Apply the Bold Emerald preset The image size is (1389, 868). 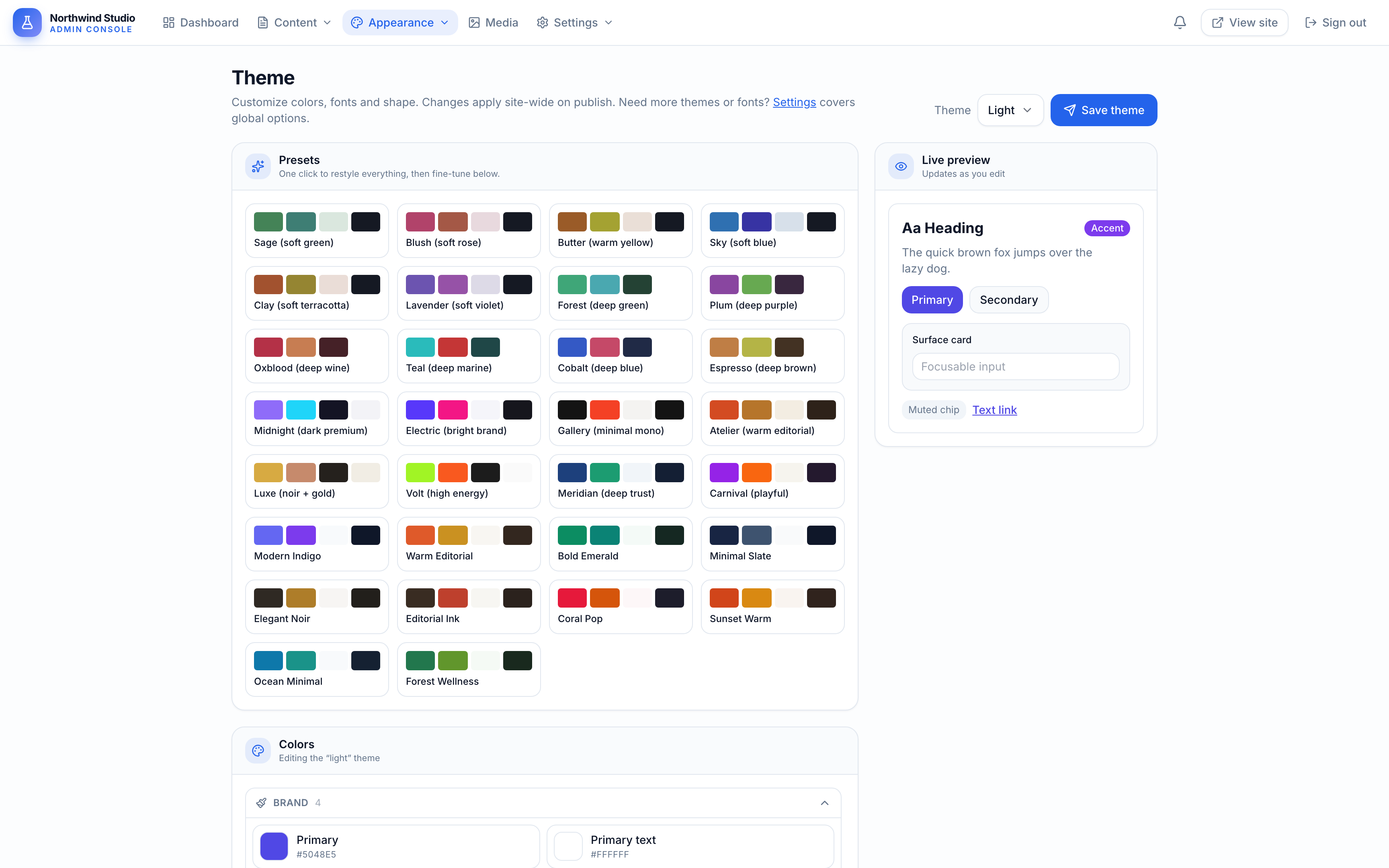[621, 544]
